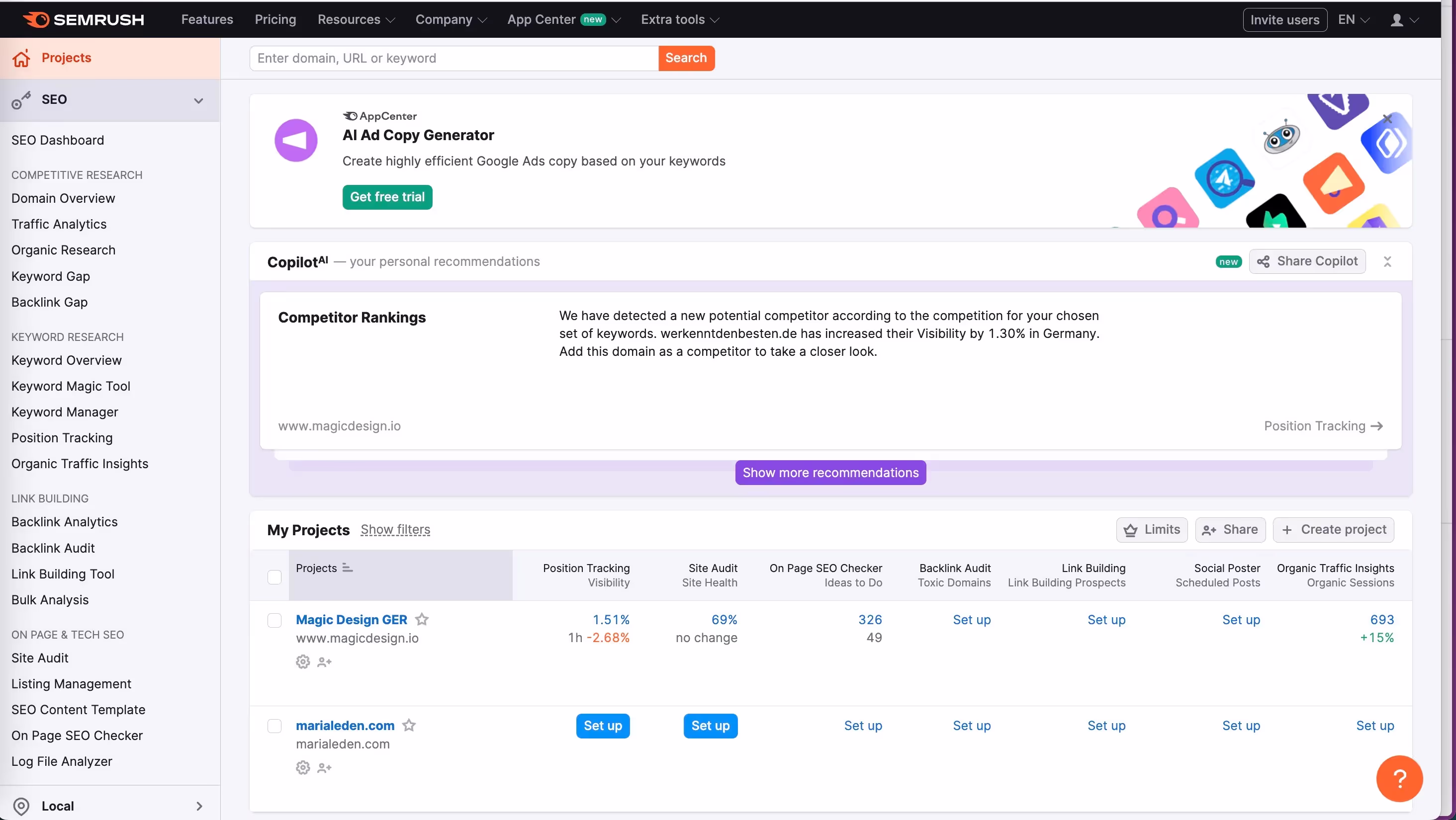Open settings gear for Magic Design GER

303,662
